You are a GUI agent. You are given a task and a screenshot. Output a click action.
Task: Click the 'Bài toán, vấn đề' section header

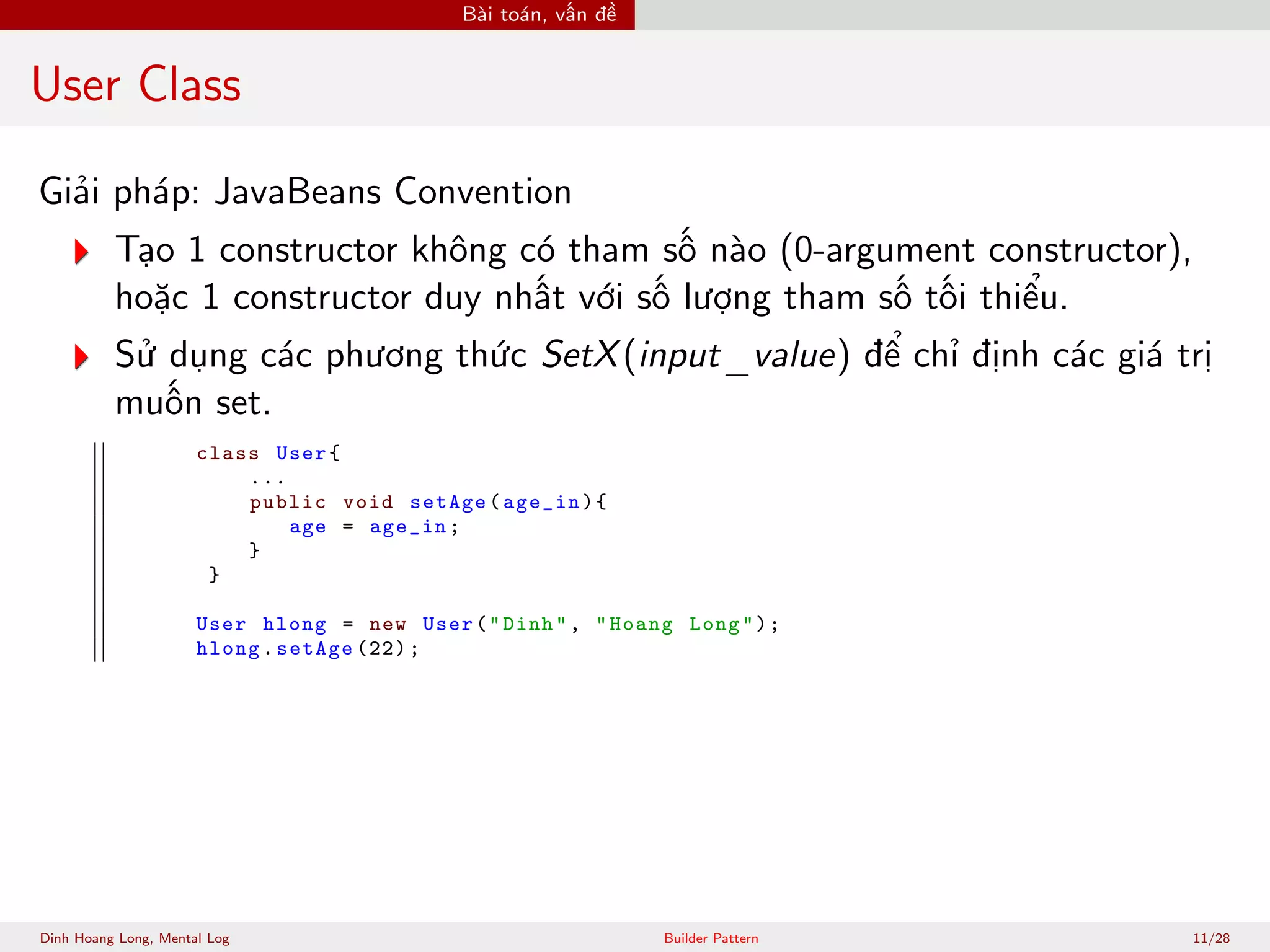(540, 14)
